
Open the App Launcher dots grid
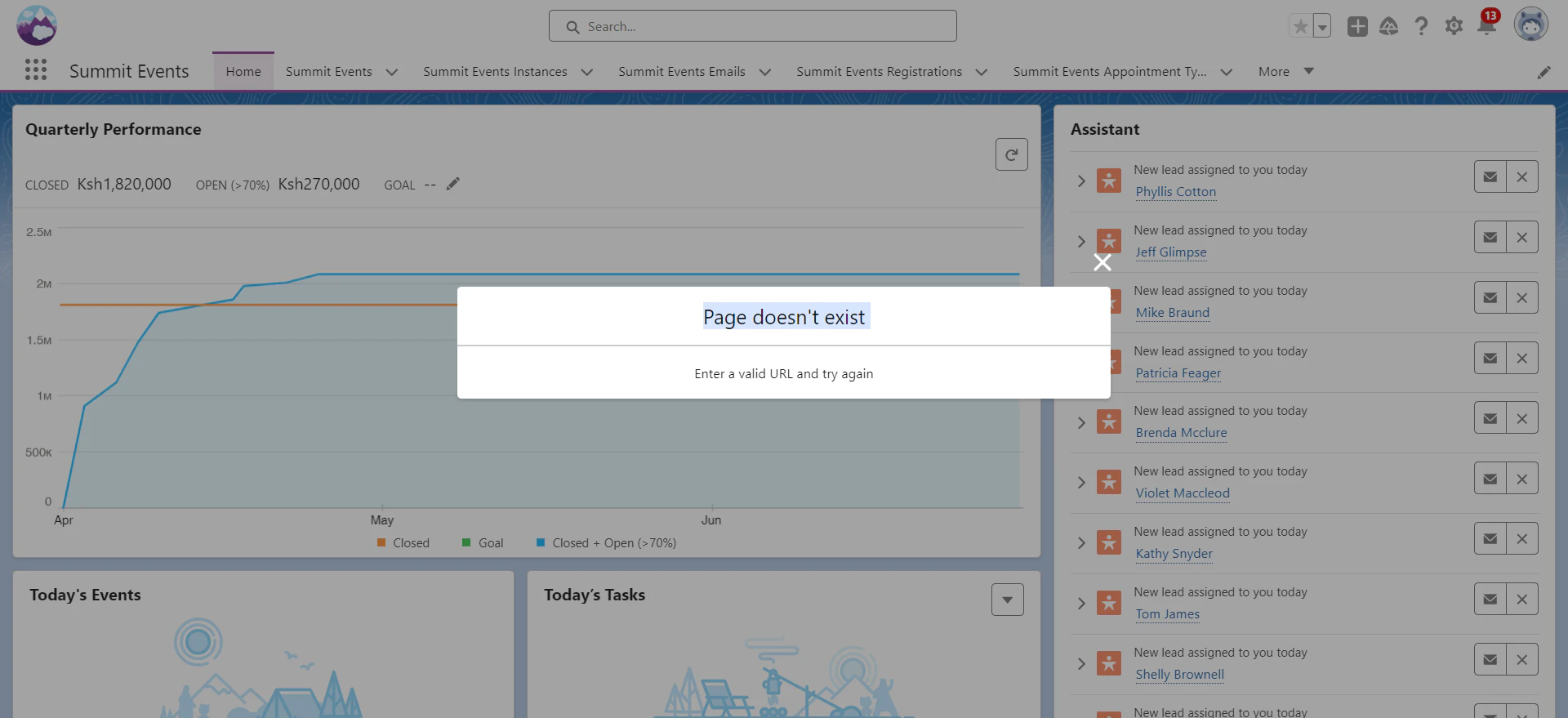(36, 70)
